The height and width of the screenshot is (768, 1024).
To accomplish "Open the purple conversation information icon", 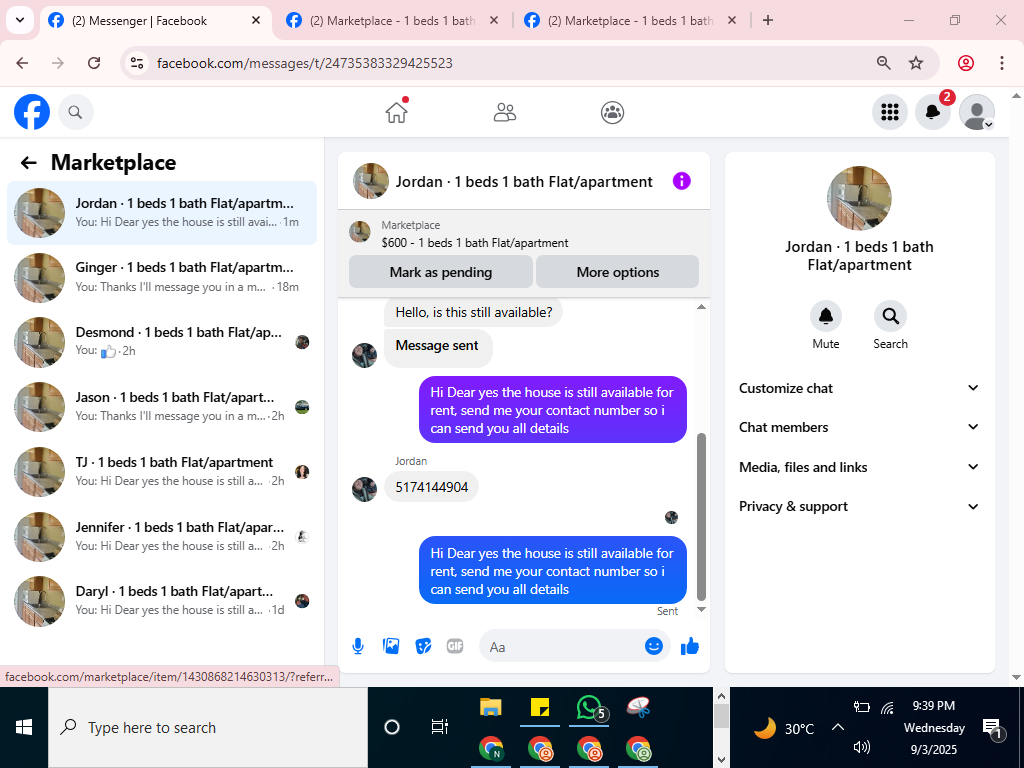I will coord(681,181).
